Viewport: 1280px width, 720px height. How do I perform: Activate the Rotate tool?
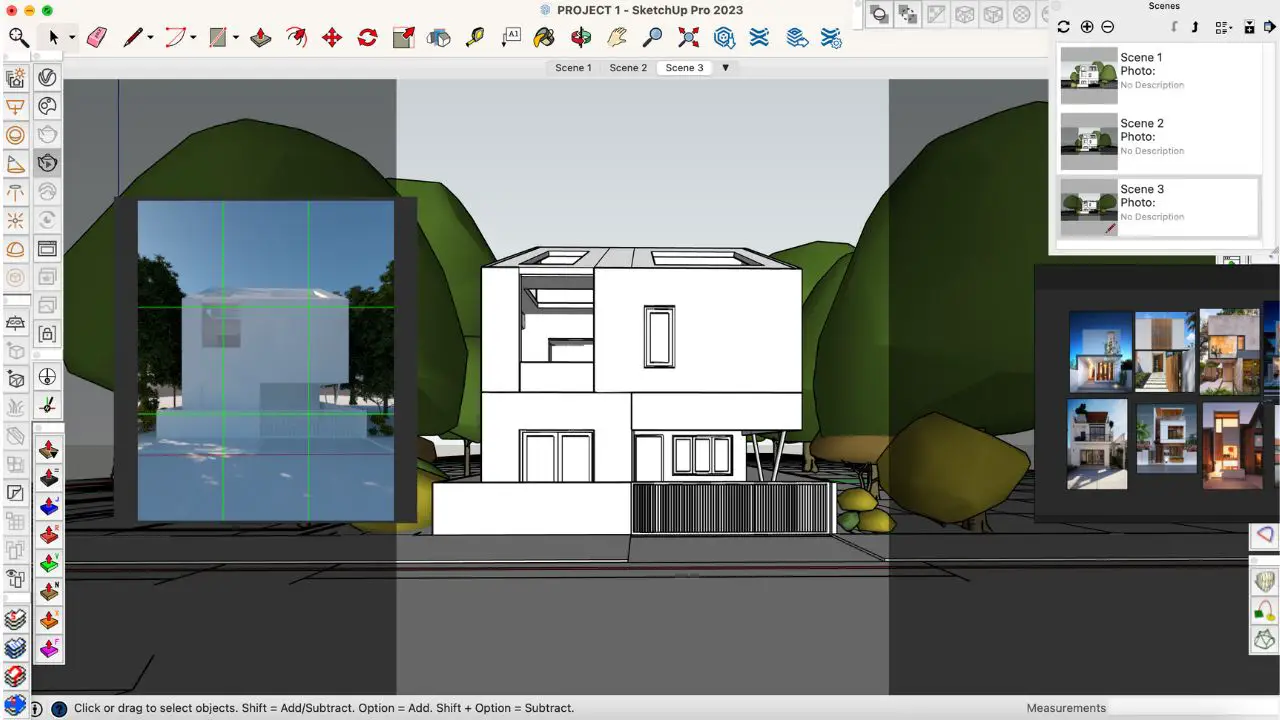[368, 38]
